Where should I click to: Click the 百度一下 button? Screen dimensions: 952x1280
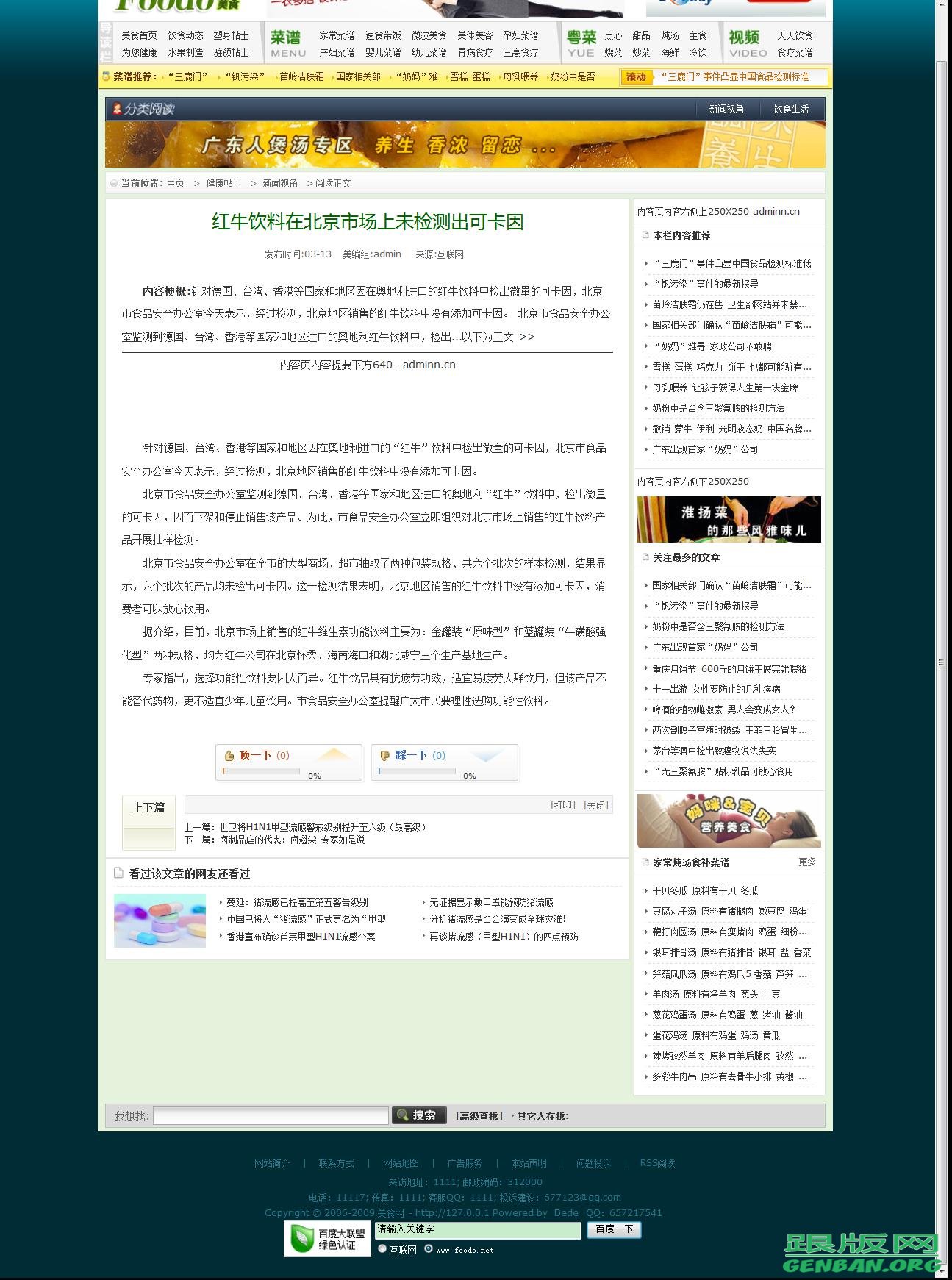point(614,1229)
